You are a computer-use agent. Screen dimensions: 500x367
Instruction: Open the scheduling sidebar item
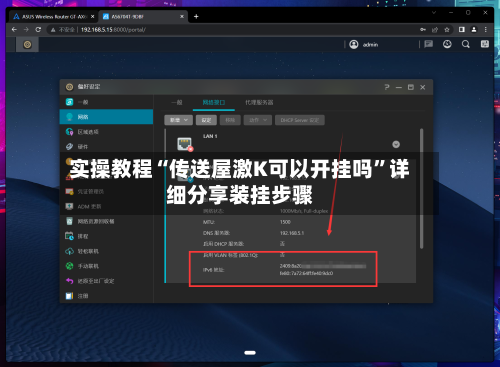click(106, 236)
